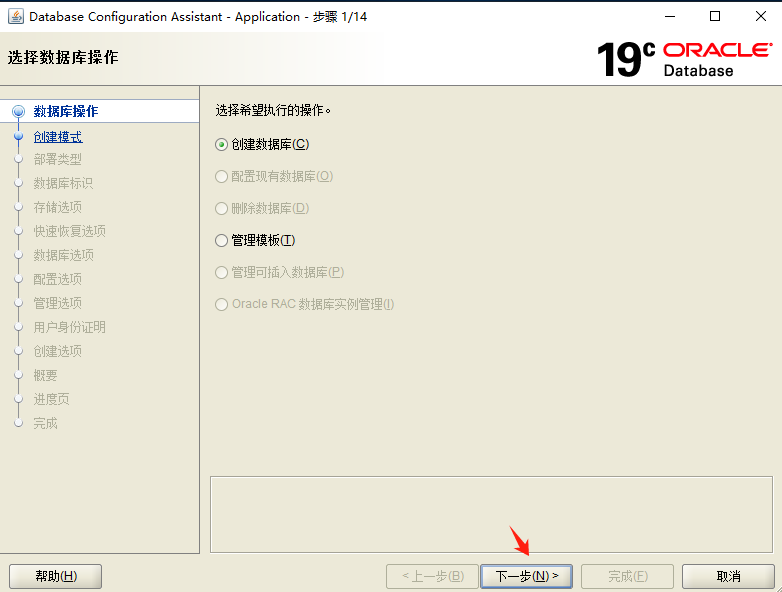Click the 数据库选项 step in sidebar
The height and width of the screenshot is (592, 782).
63,255
